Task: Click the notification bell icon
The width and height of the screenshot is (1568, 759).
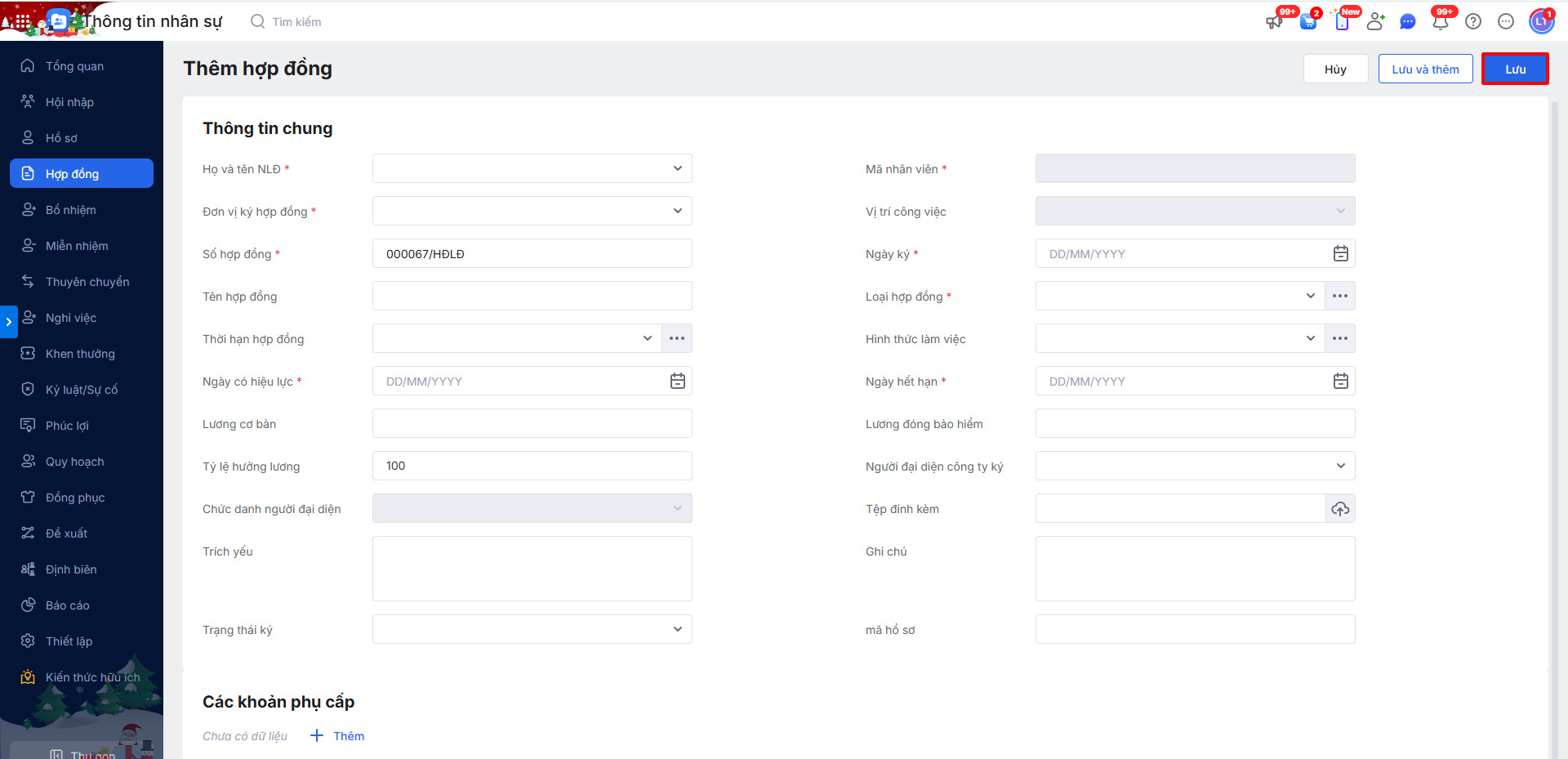Action: (x=1440, y=22)
